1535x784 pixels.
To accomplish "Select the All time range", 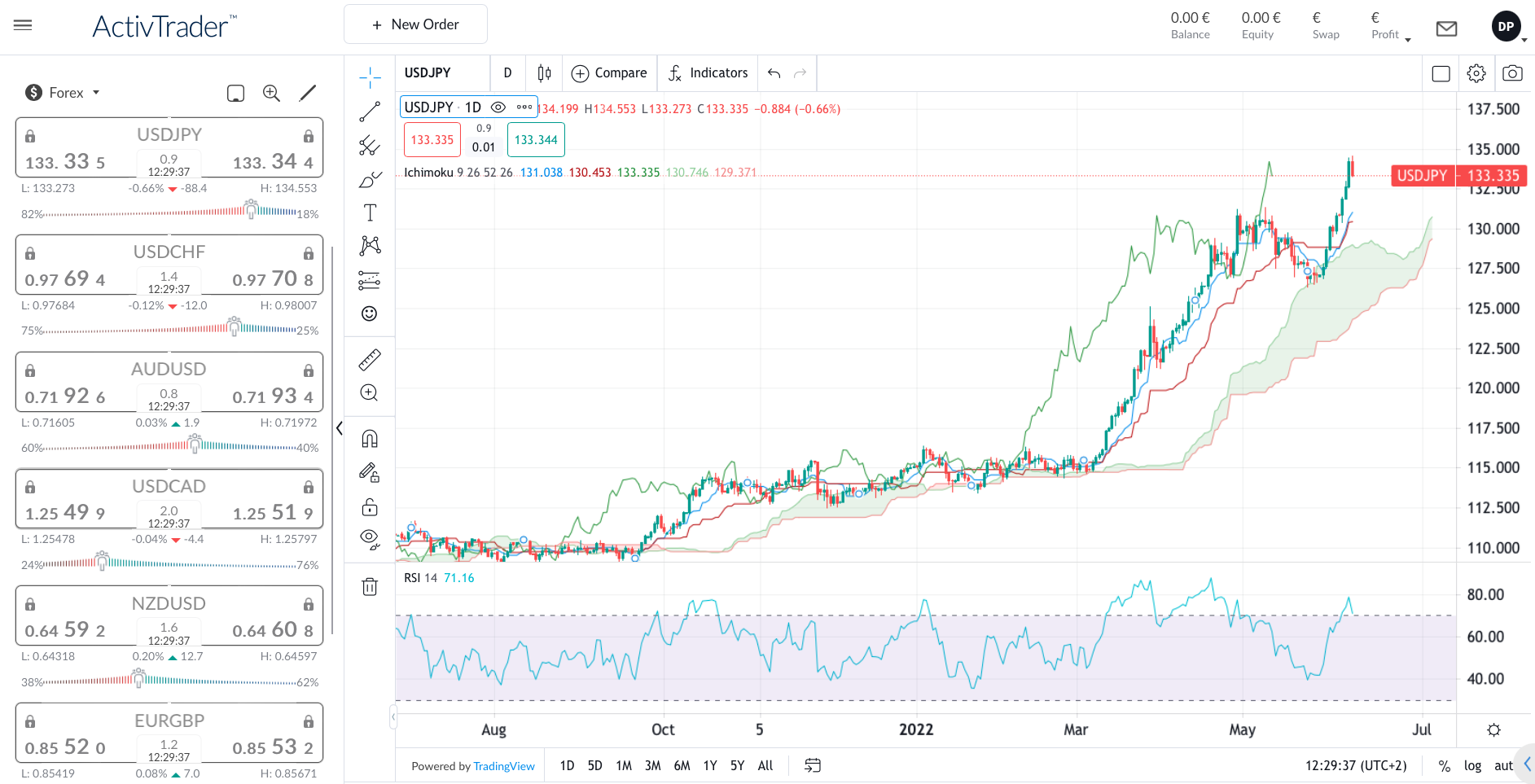I will click(x=765, y=765).
